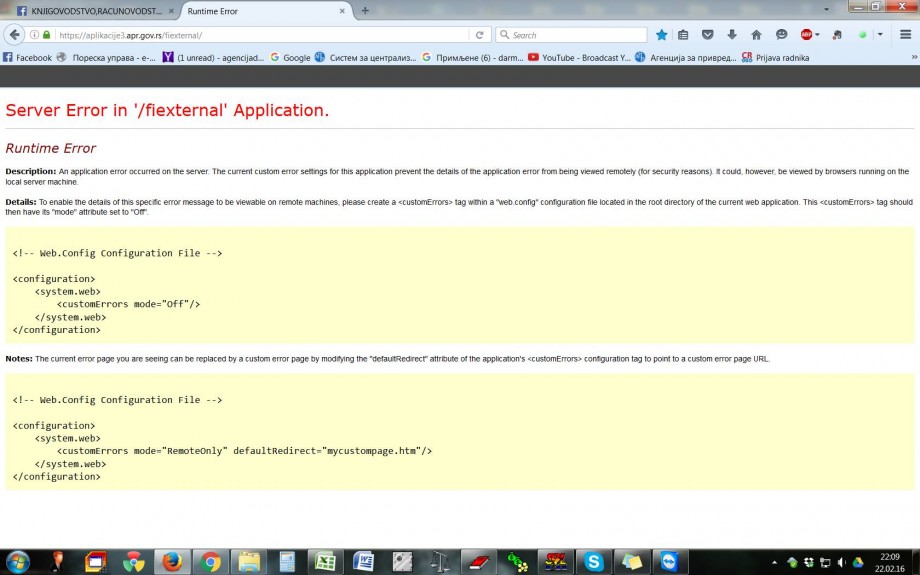Open Calculator from the taskbar
The image size is (920, 575).
pyautogui.click(x=287, y=562)
